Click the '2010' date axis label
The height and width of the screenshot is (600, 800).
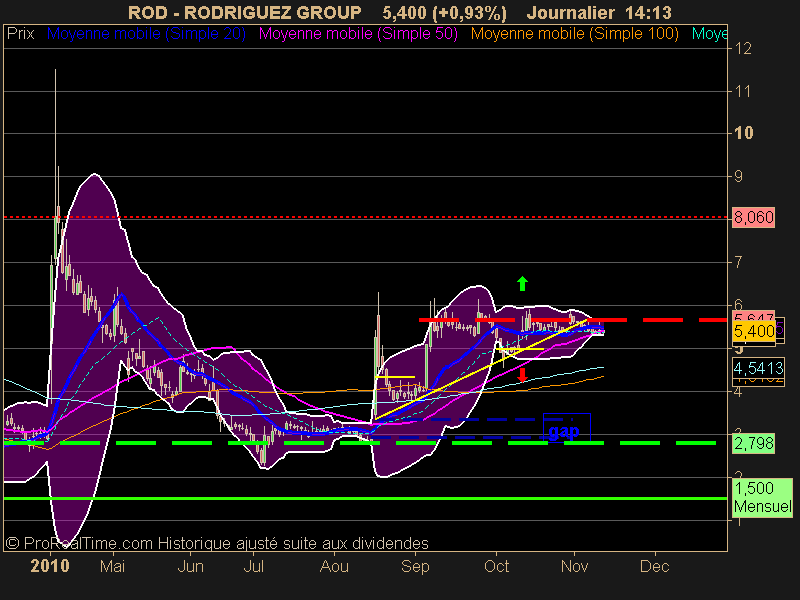click(x=49, y=566)
